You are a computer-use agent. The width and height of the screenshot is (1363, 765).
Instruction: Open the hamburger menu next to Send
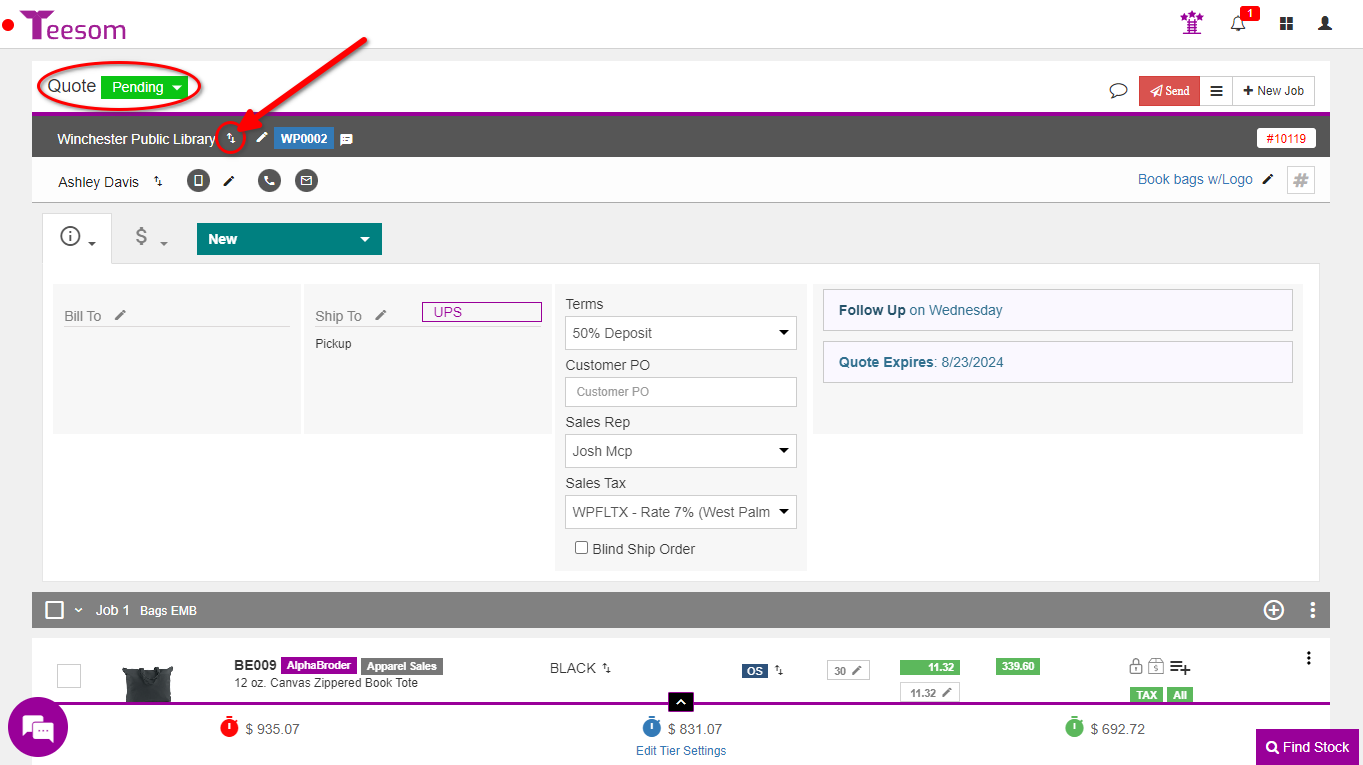[x=1216, y=91]
